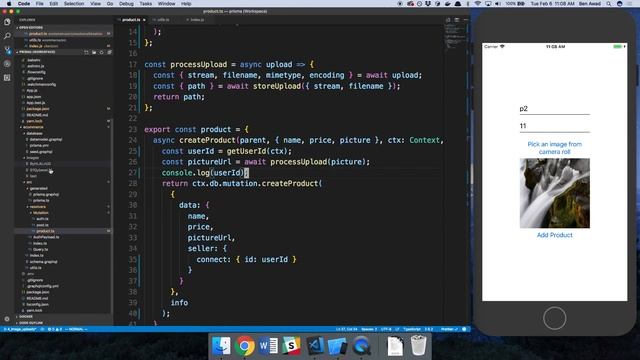Open the document file in the Dock
The width and height of the screenshot is (640, 360).
coord(395,346)
